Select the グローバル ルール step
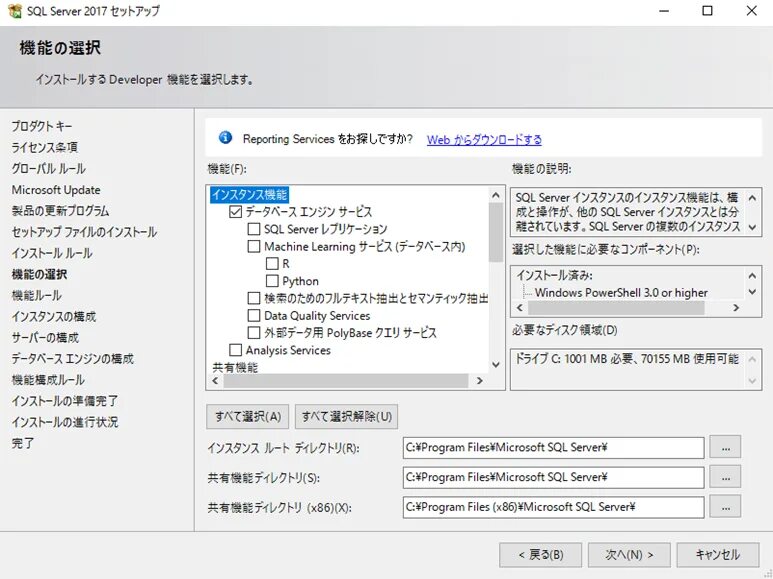The height and width of the screenshot is (579, 773). coord(48,169)
